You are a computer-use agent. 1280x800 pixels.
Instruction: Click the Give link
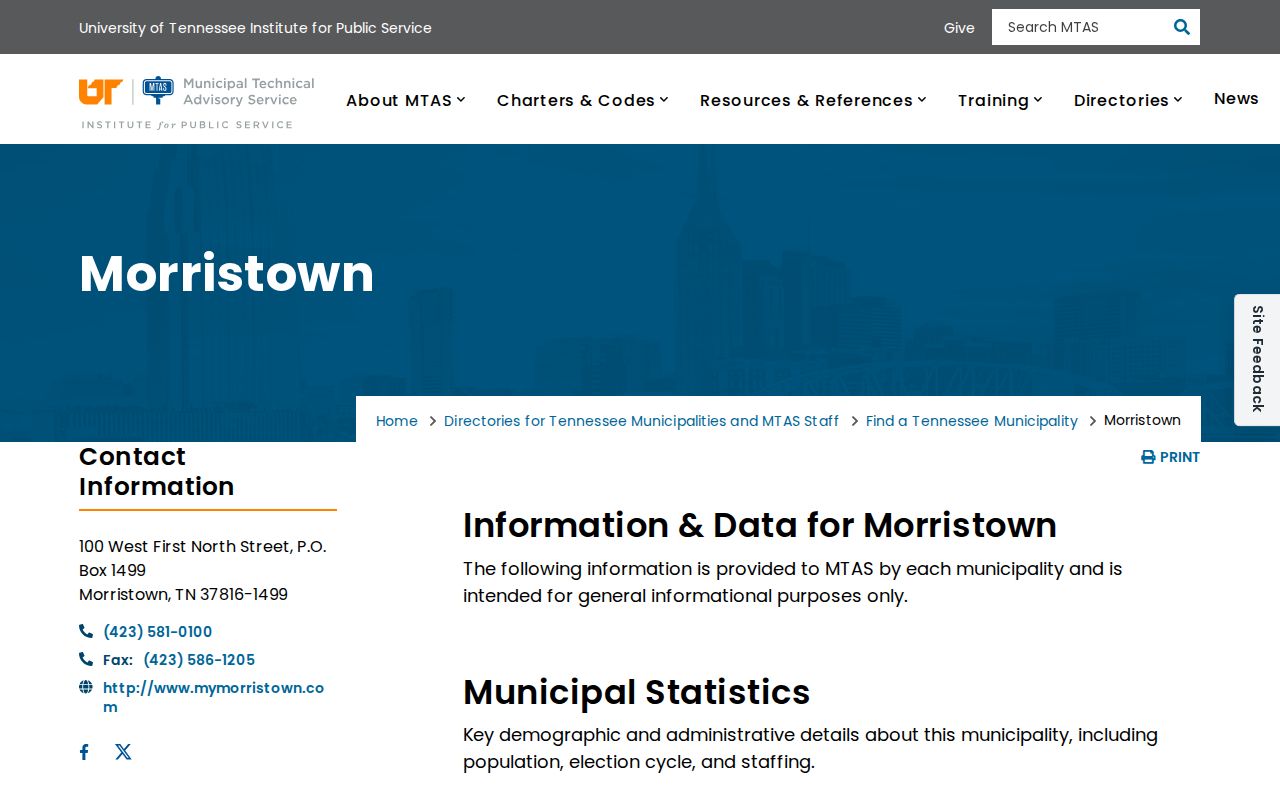pos(959,28)
